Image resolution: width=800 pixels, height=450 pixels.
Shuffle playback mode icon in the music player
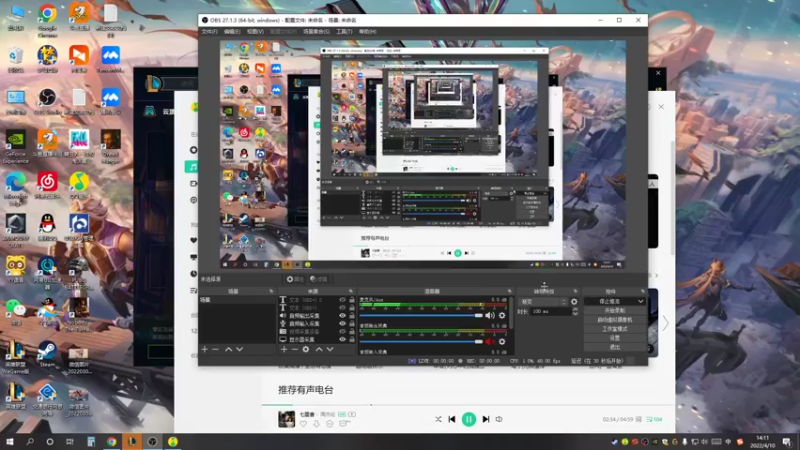[438, 419]
